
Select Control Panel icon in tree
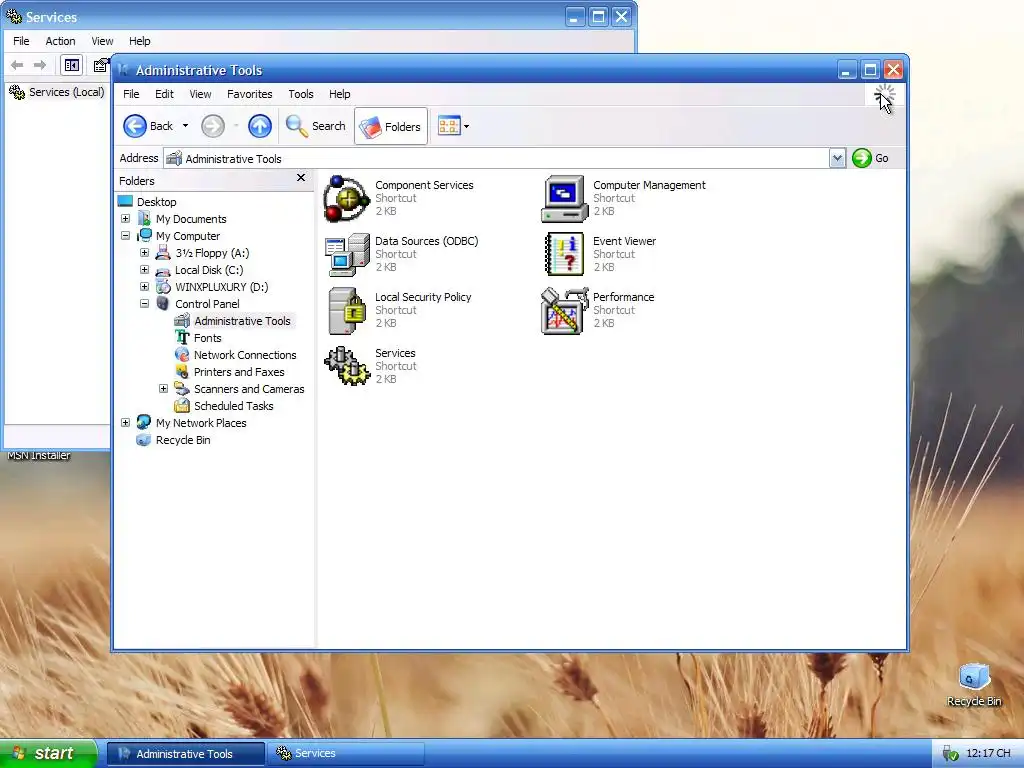(x=163, y=304)
